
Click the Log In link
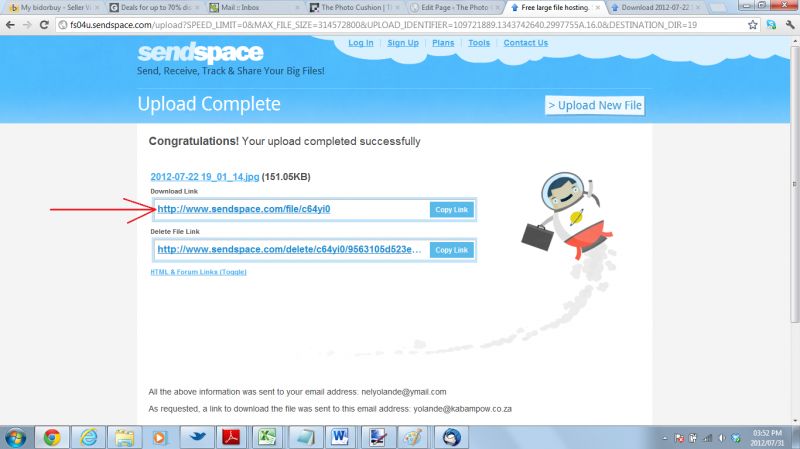click(361, 43)
